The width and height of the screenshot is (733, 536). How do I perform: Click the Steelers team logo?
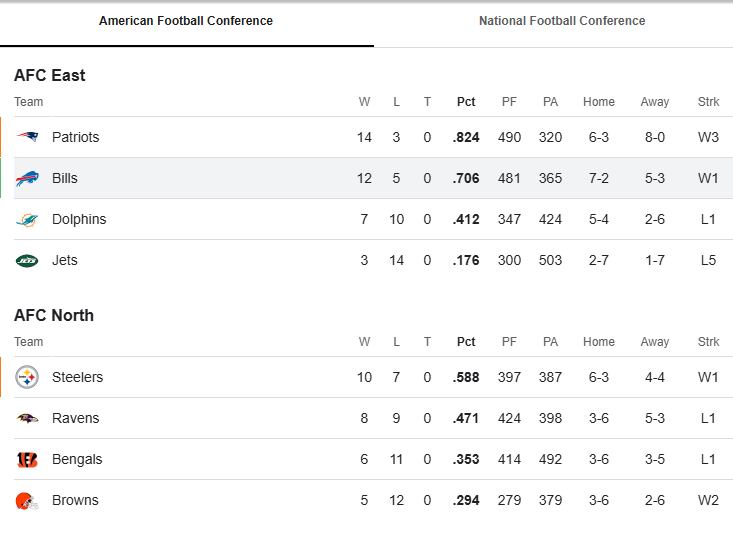pos(27,377)
